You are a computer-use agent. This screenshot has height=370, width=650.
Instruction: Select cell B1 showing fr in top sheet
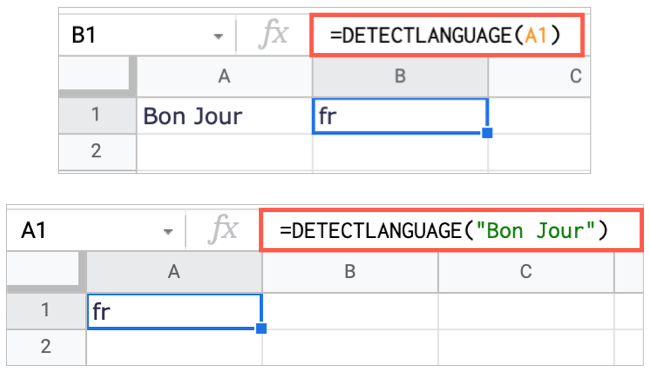pos(400,116)
